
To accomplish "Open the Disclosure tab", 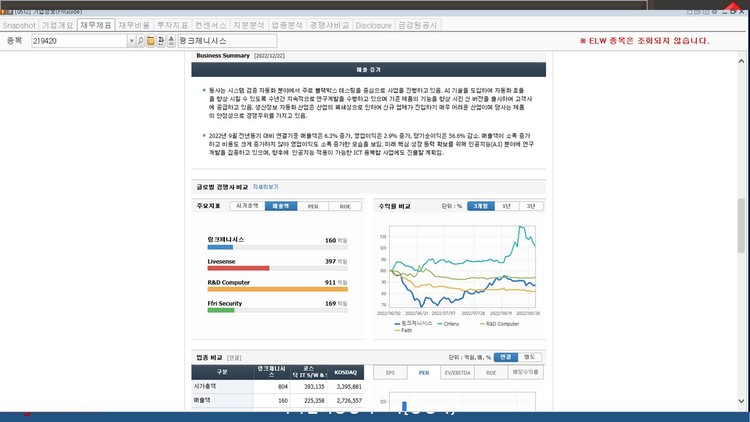I will (x=373, y=25).
